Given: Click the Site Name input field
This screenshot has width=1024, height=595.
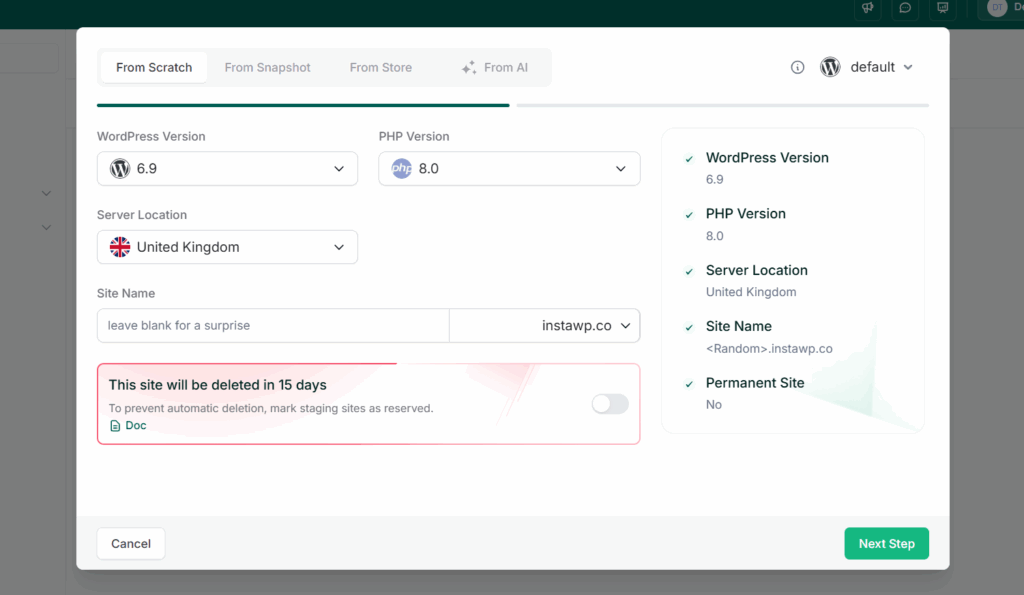Looking at the screenshot, I should (x=270, y=325).
